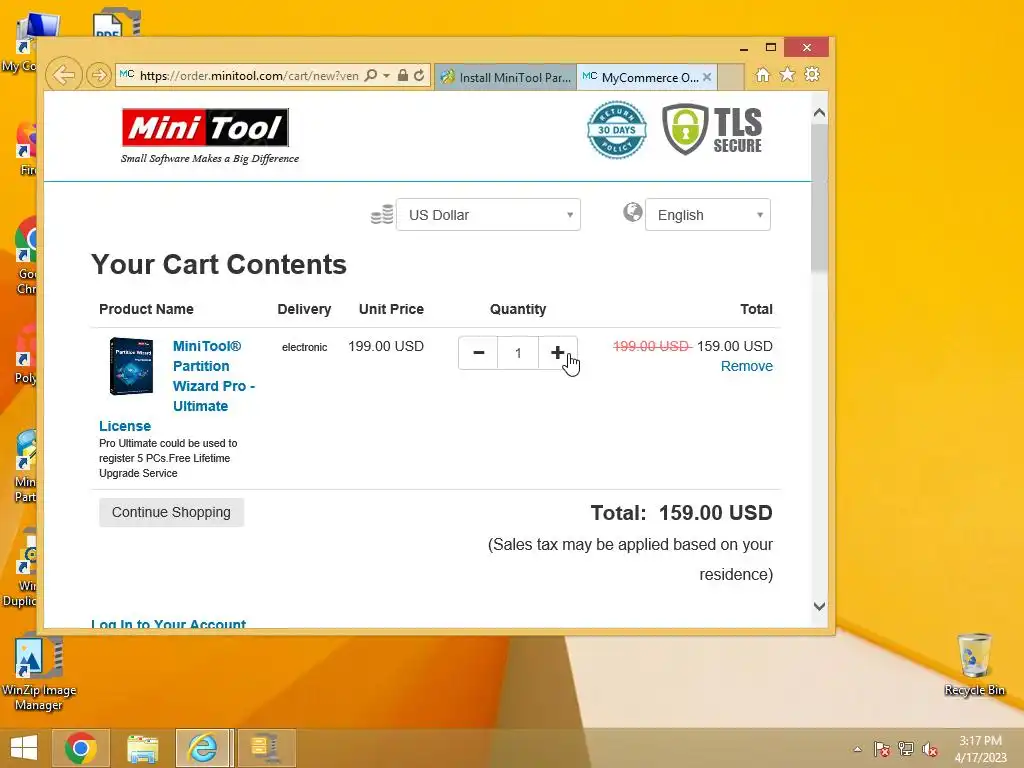Image resolution: width=1024 pixels, height=768 pixels.
Task: Open the US Dollar currency dropdown
Action: coord(488,215)
